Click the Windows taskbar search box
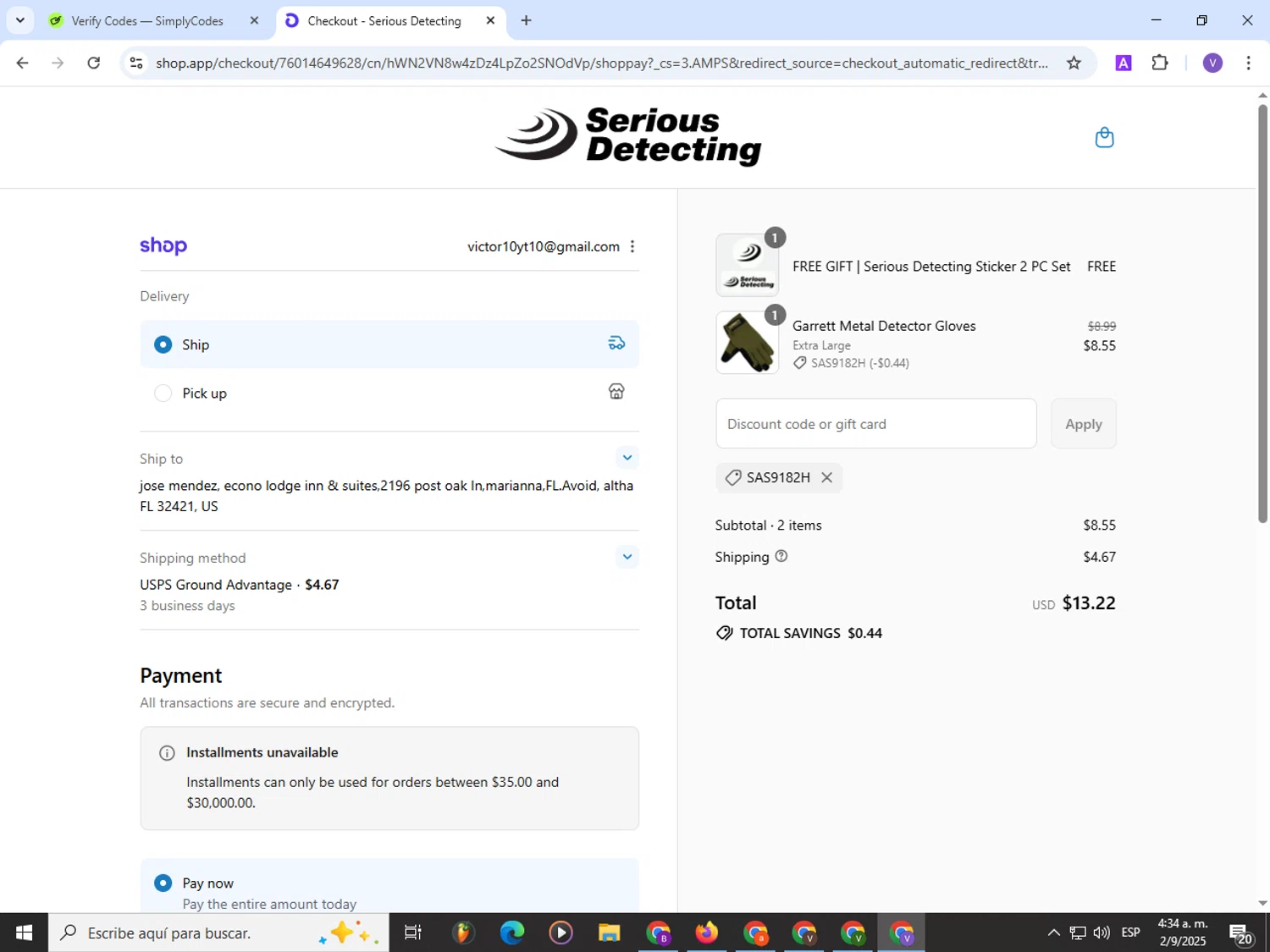The height and width of the screenshot is (952, 1270). pyautogui.click(x=218, y=933)
